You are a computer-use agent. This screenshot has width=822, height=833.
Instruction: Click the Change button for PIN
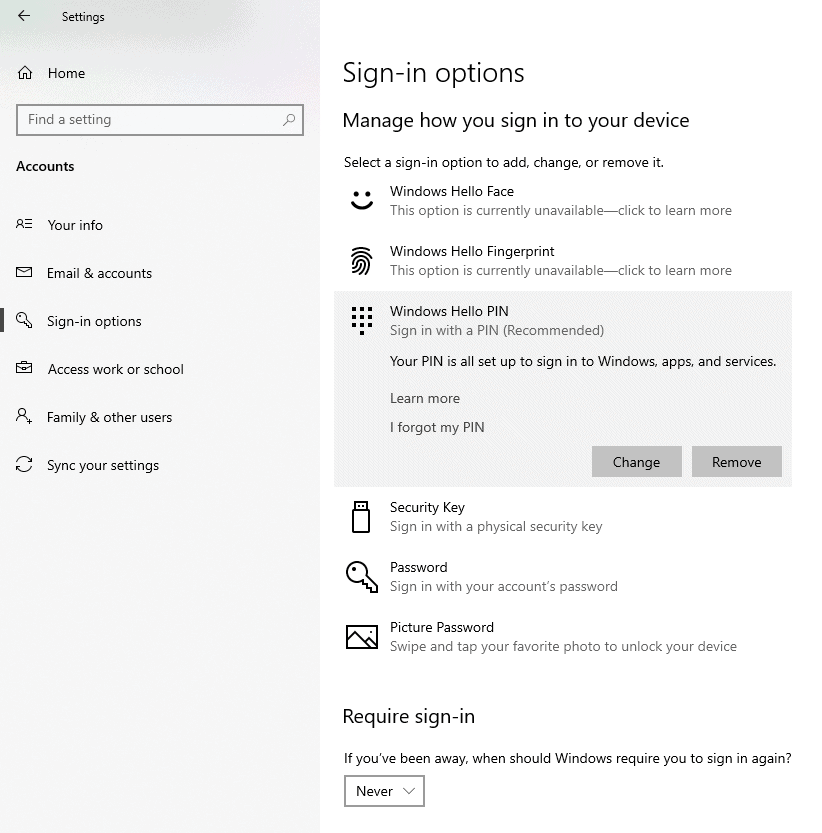tap(637, 461)
